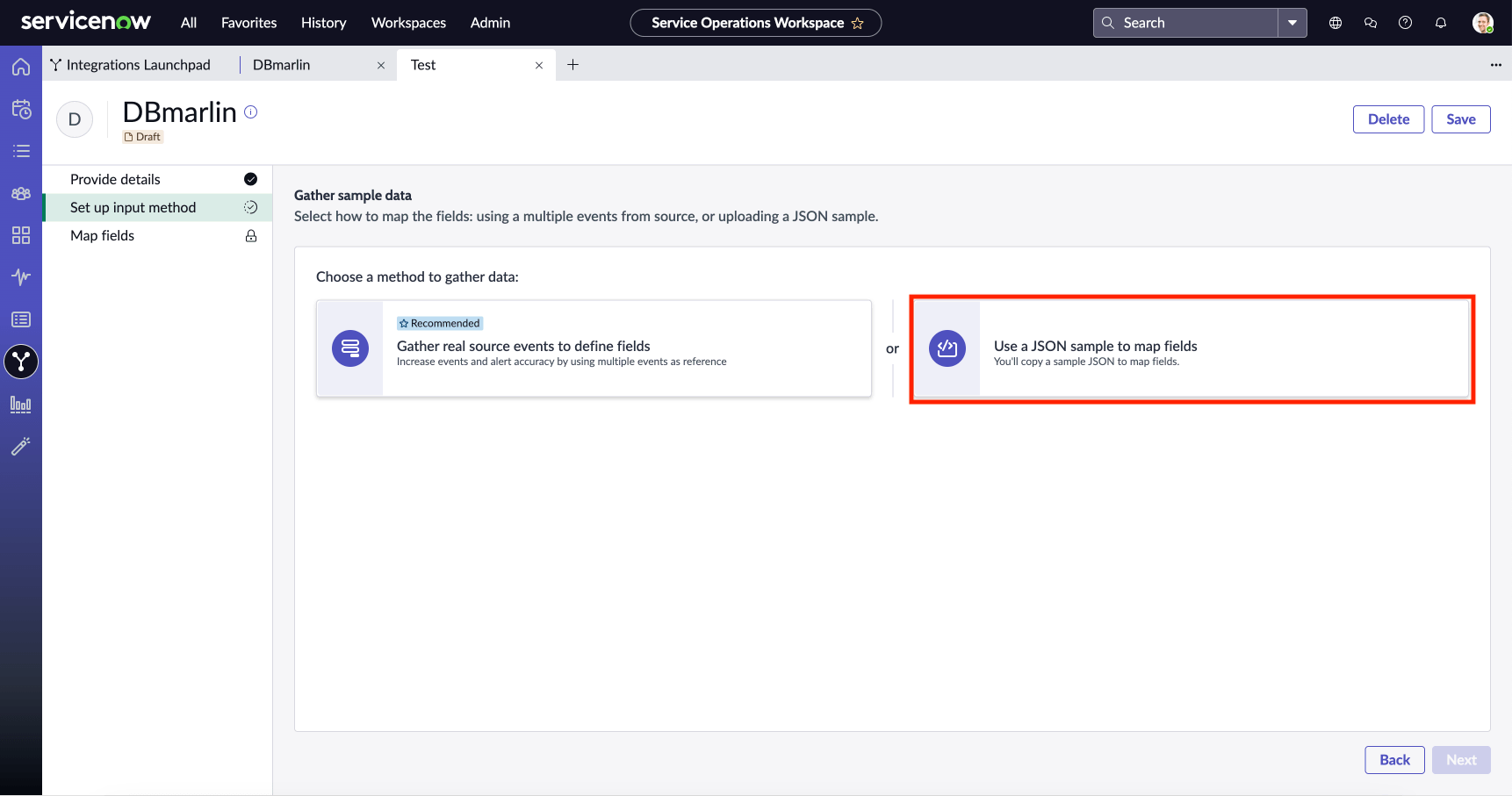Go to Set up input method step

157,207
